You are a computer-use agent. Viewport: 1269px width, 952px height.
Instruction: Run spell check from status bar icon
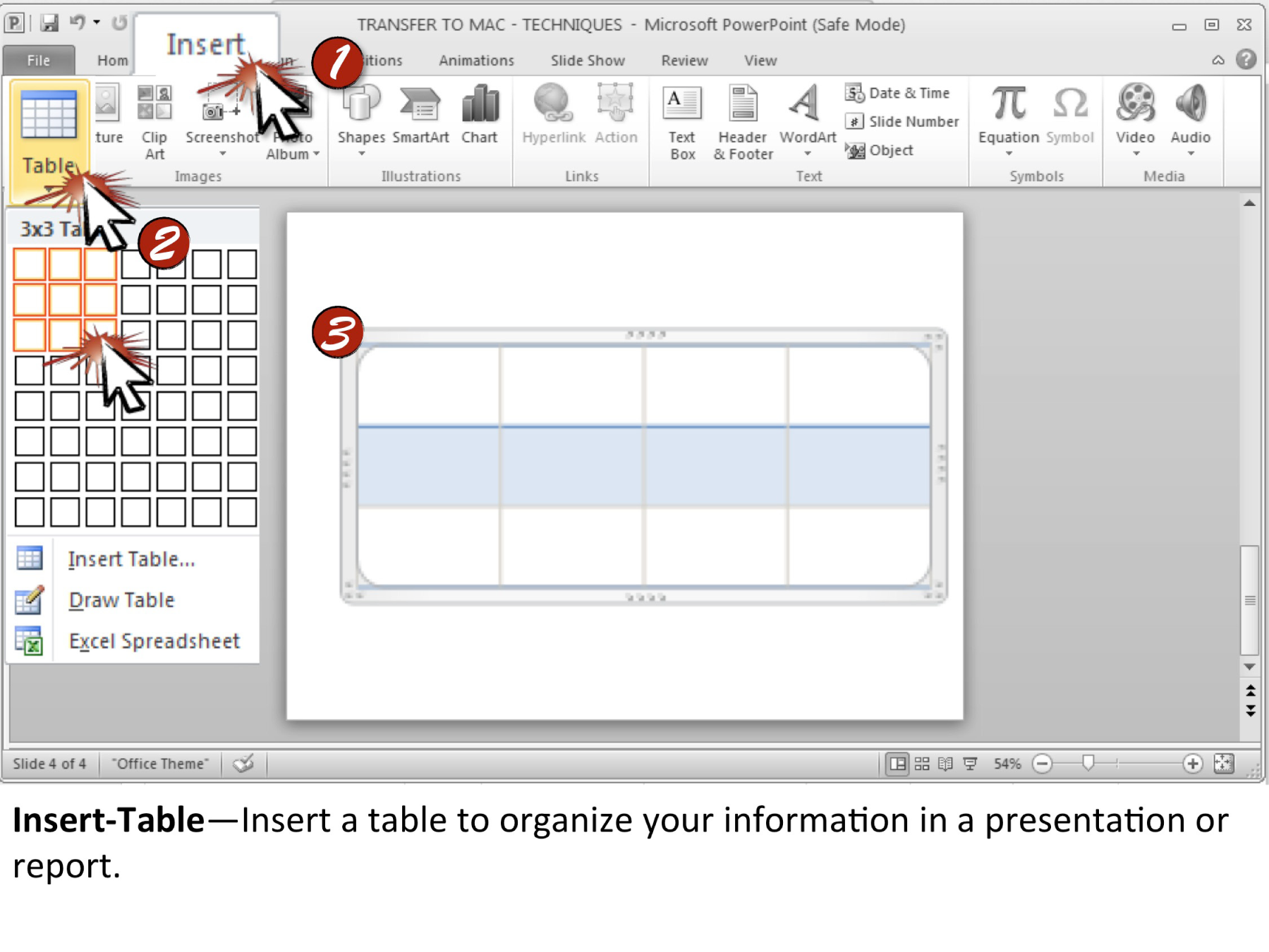(243, 764)
